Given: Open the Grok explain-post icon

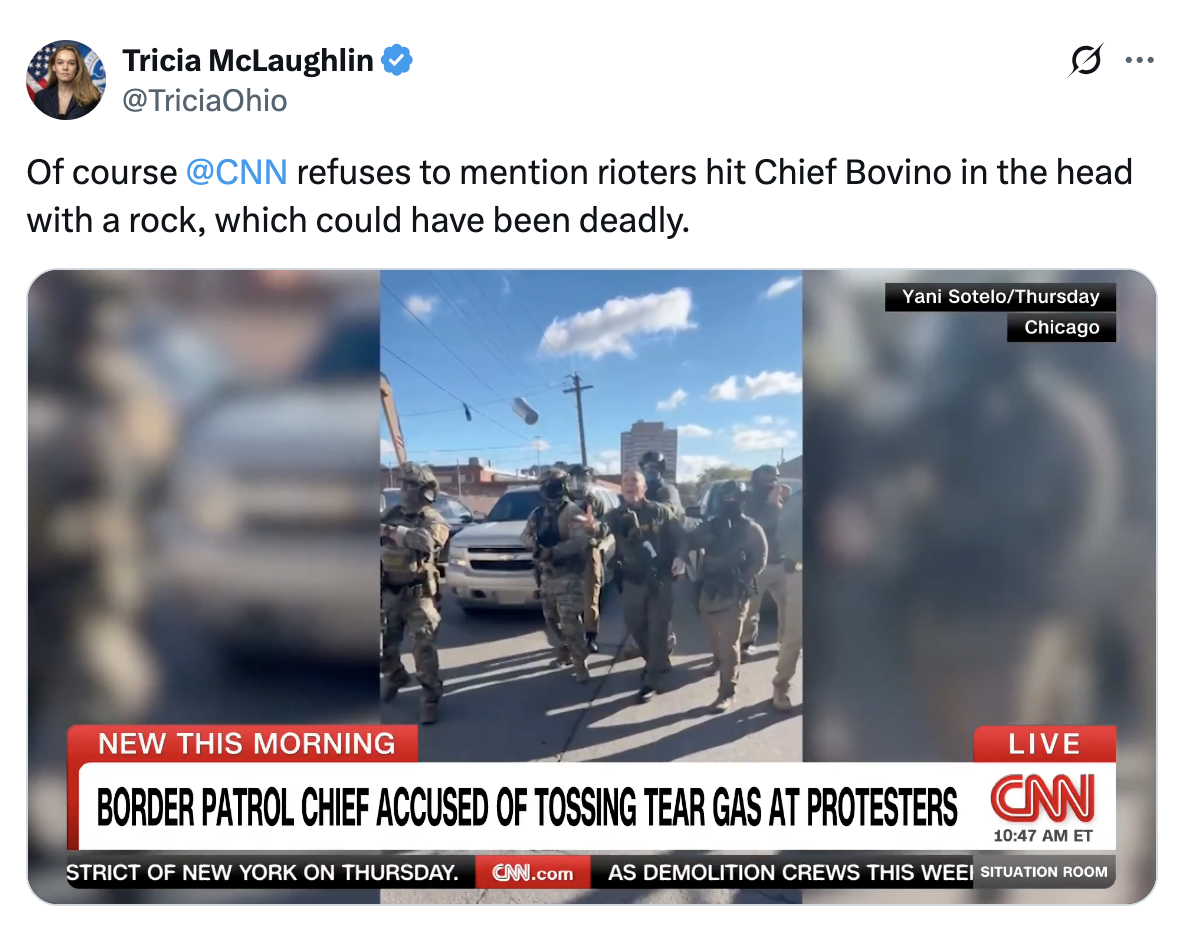Looking at the screenshot, I should click(1086, 60).
